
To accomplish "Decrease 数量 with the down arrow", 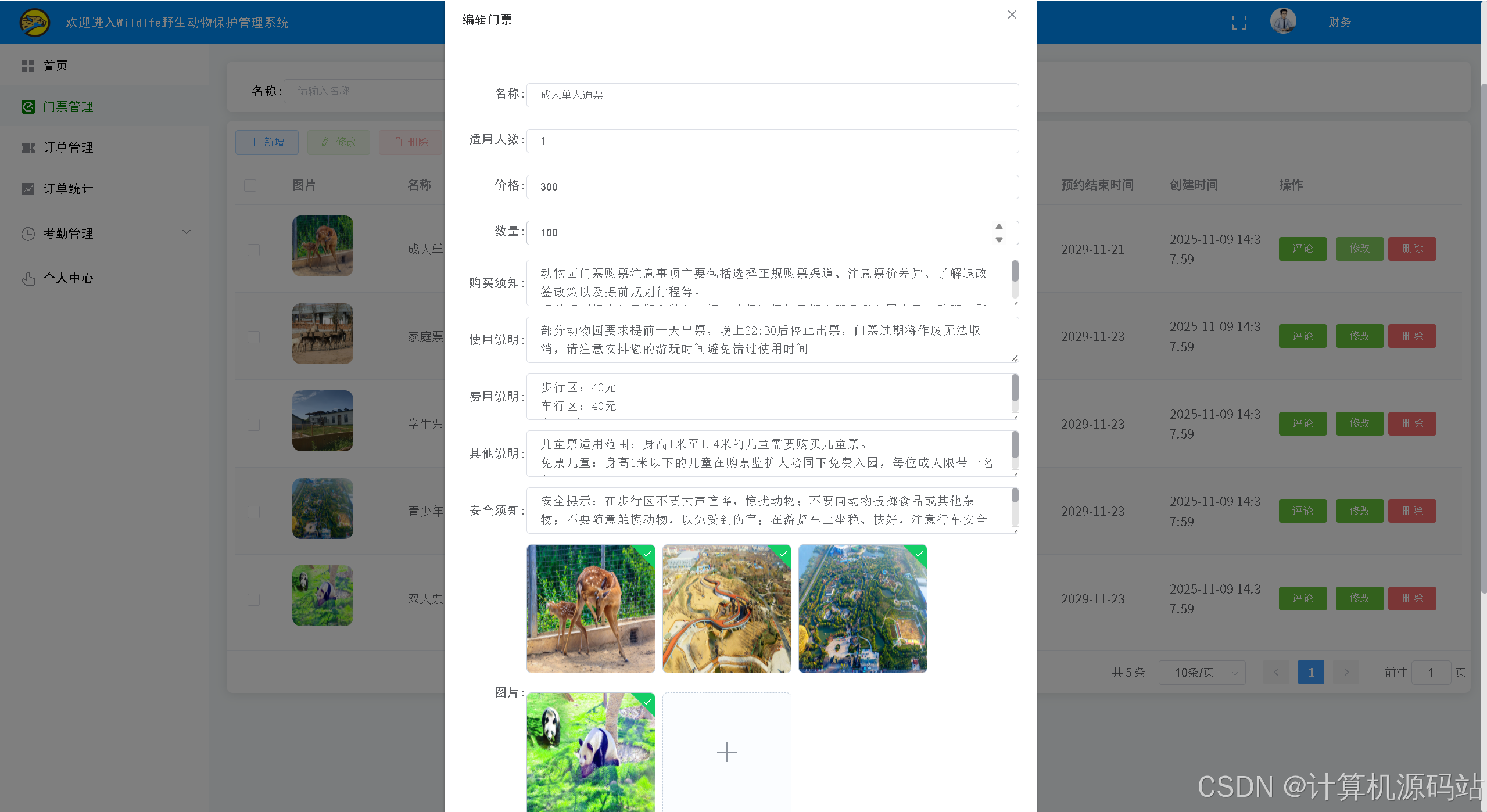I will (999, 239).
